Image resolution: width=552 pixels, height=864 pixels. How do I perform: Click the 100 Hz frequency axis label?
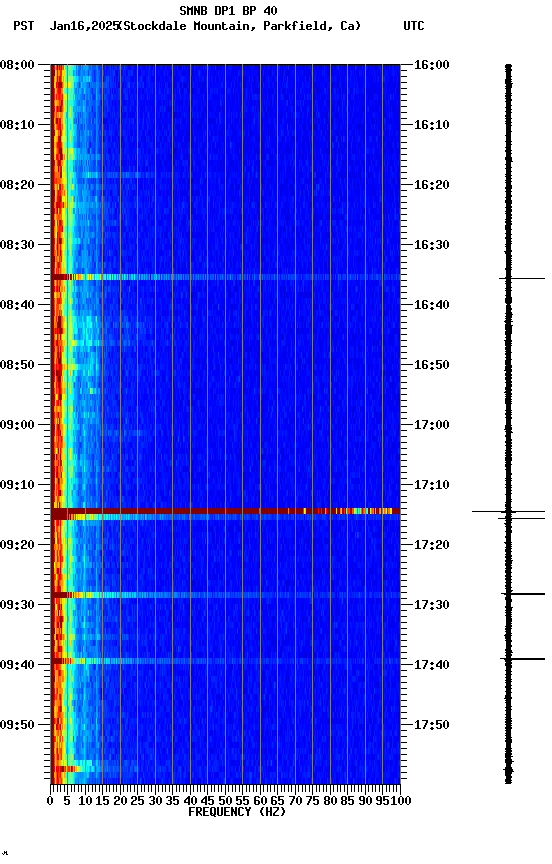click(x=401, y=801)
